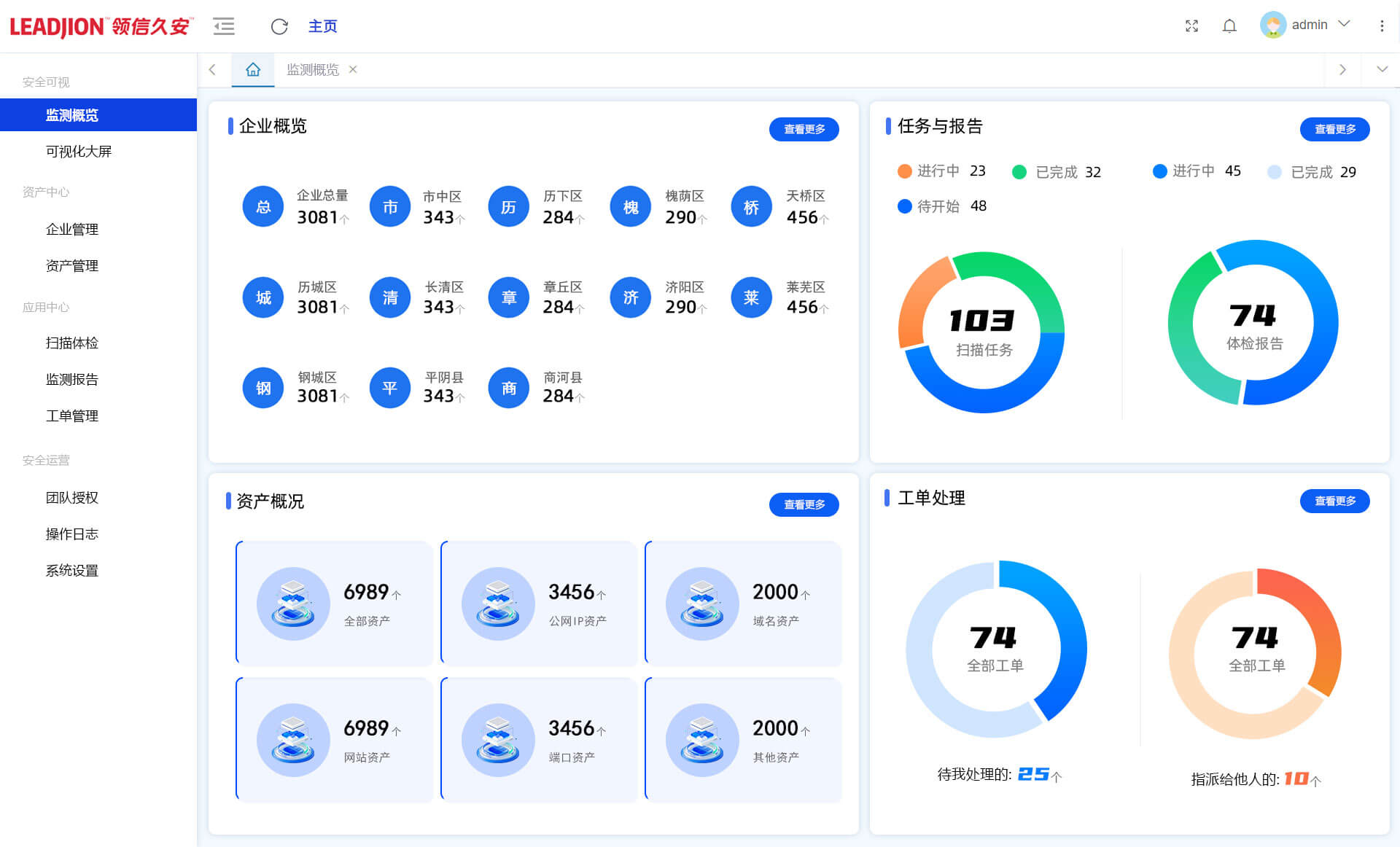Click the 钢 circle icon

[x=263, y=388]
